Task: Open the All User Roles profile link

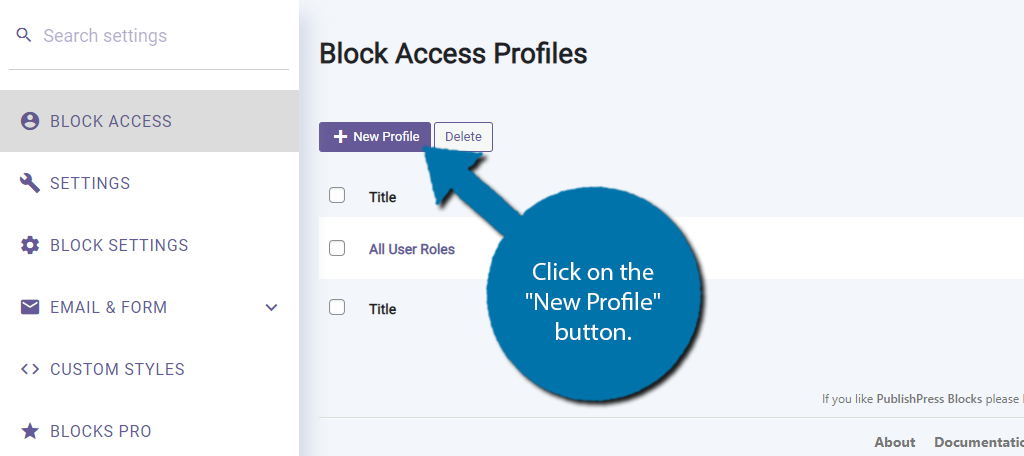Action: pyautogui.click(x=411, y=249)
